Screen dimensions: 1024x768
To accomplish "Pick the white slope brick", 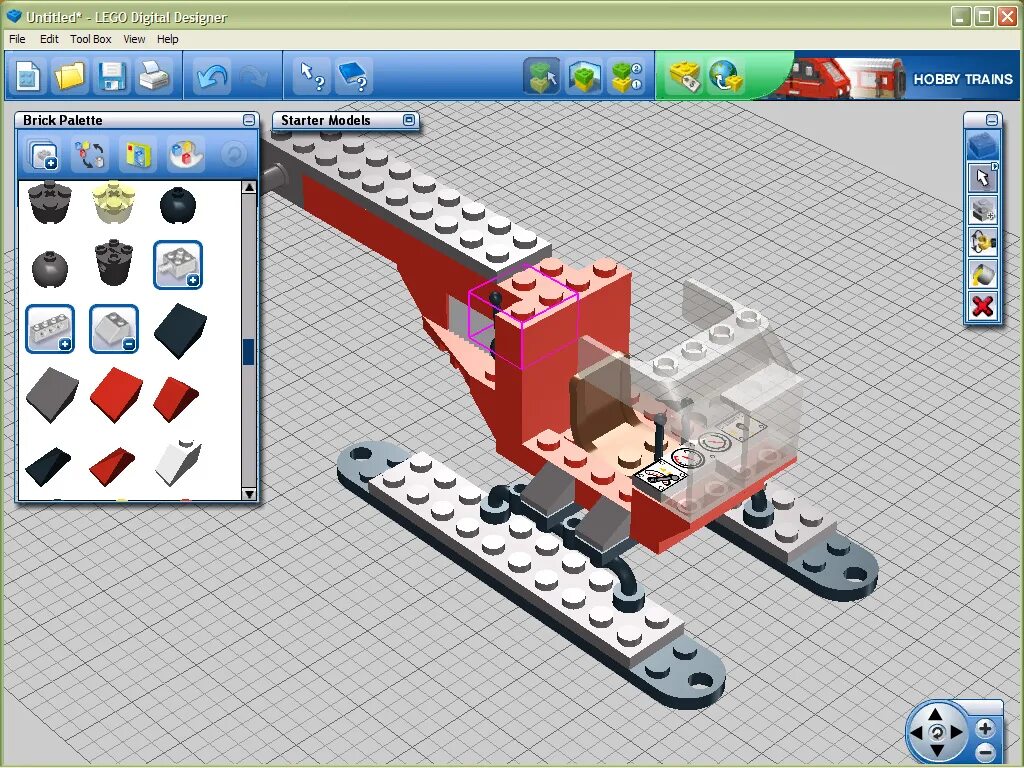I will (x=178, y=462).
